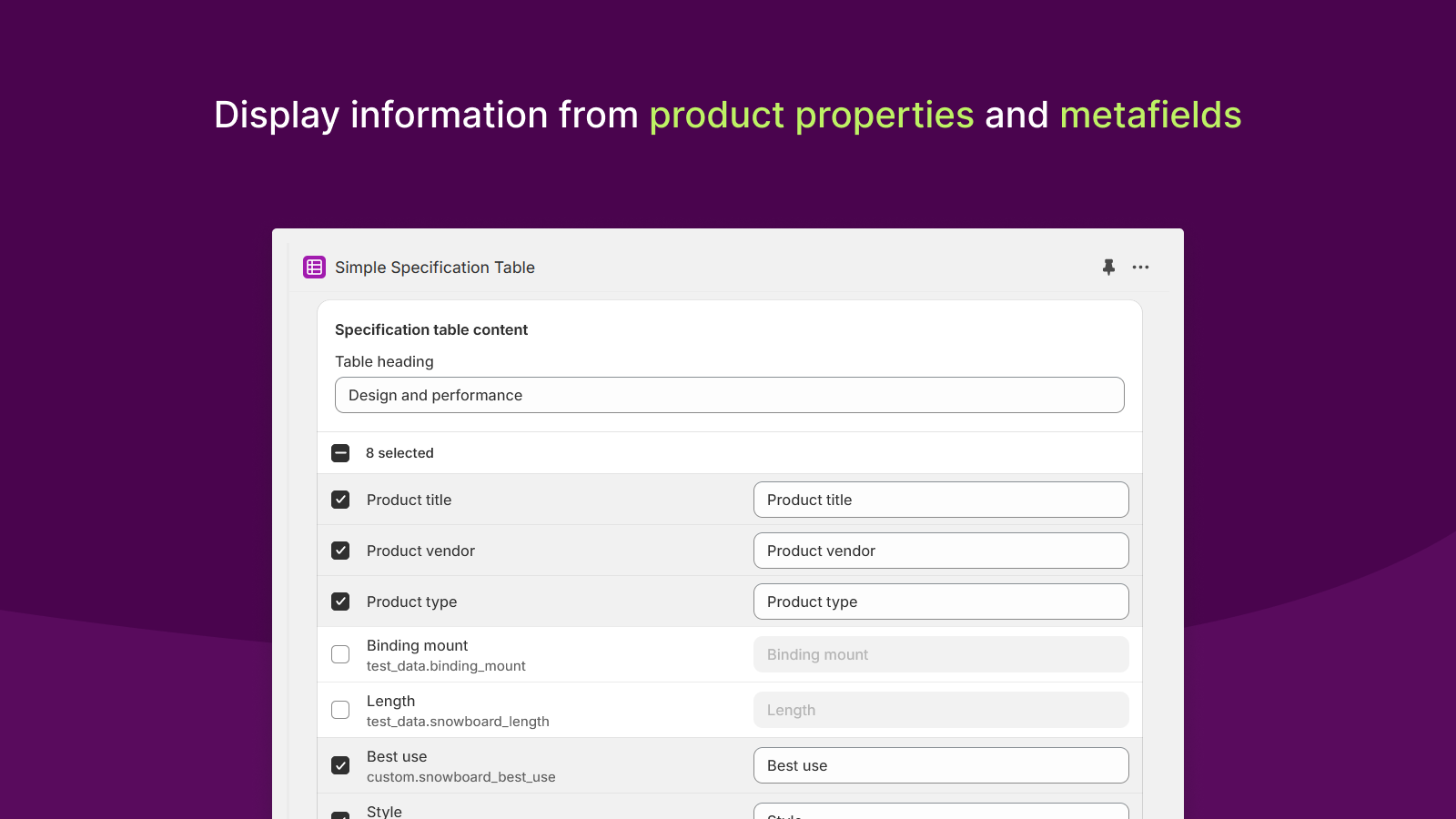Click the 'product properties' green headline text
This screenshot has height=819, width=1456.
point(812,116)
